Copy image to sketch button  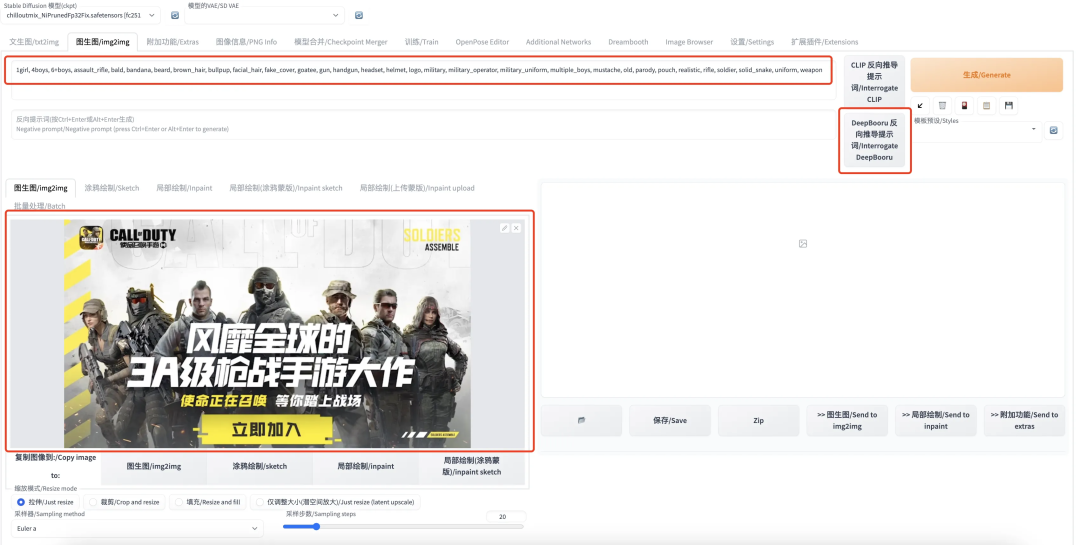[x=259, y=466]
